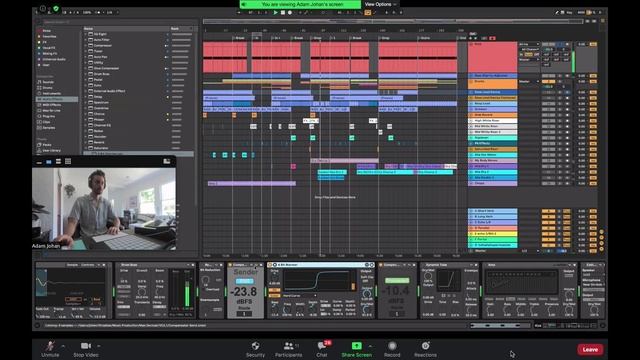Open the share options arrow beside Share Screen
The image size is (640, 360).
pos(370,346)
